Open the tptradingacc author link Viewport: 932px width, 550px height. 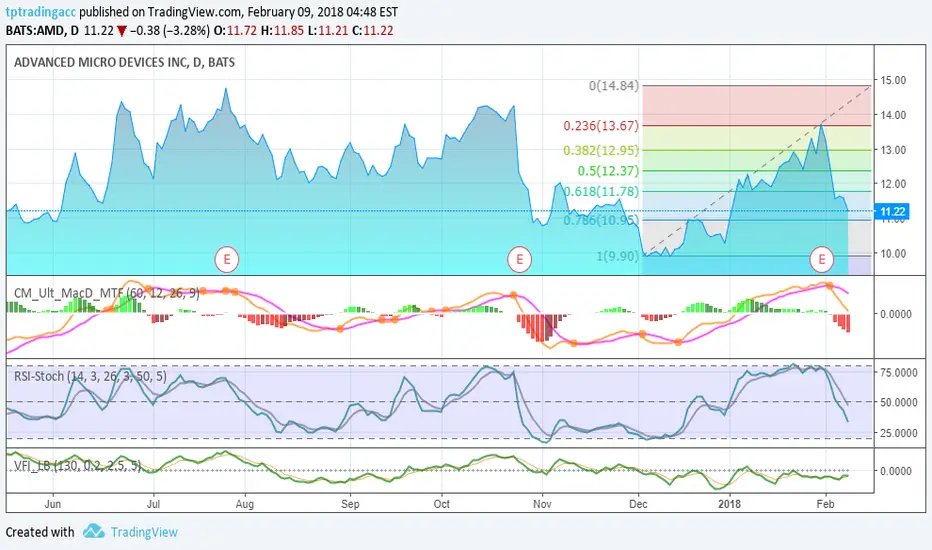tap(41, 12)
